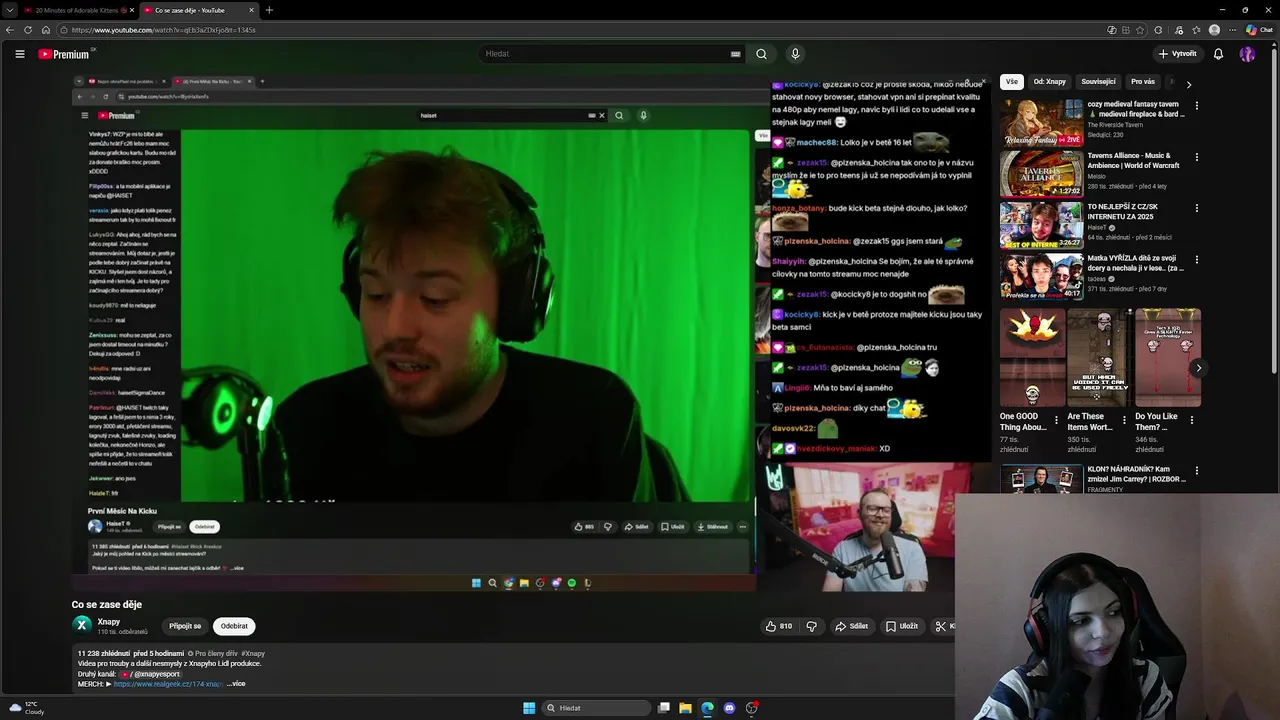Switch to 20 Minutes of Adorable Kittens tab
This screenshot has height=720, width=1280.
click(74, 10)
